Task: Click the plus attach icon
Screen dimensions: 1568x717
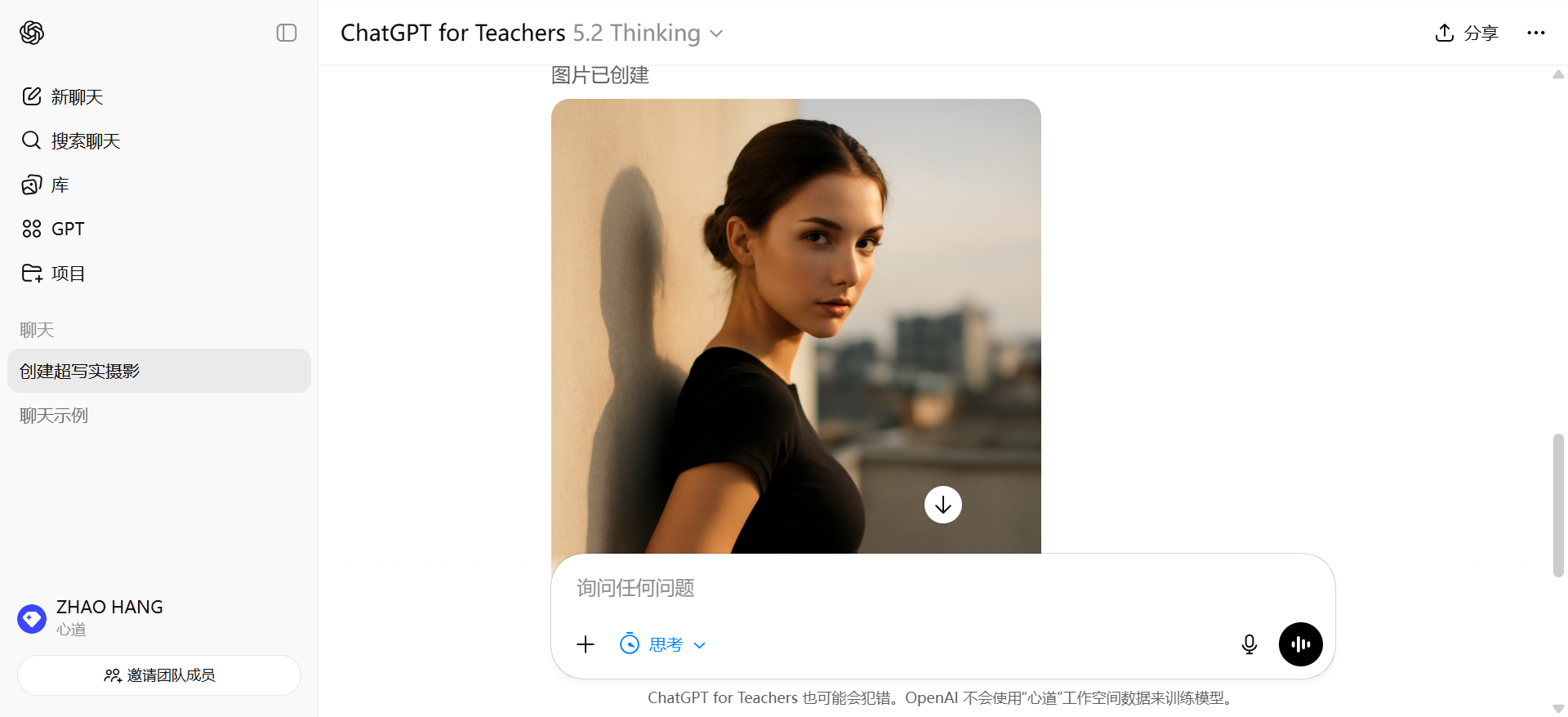Action: (586, 644)
